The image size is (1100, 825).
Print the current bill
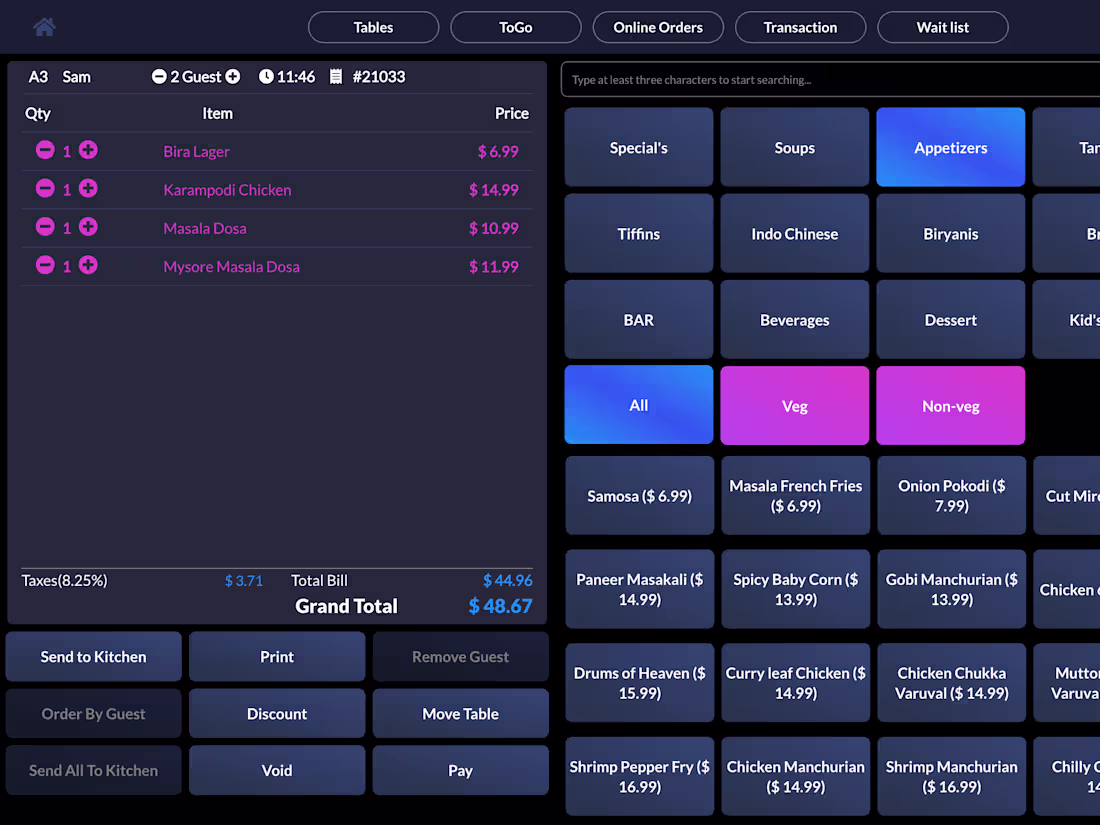click(x=277, y=657)
